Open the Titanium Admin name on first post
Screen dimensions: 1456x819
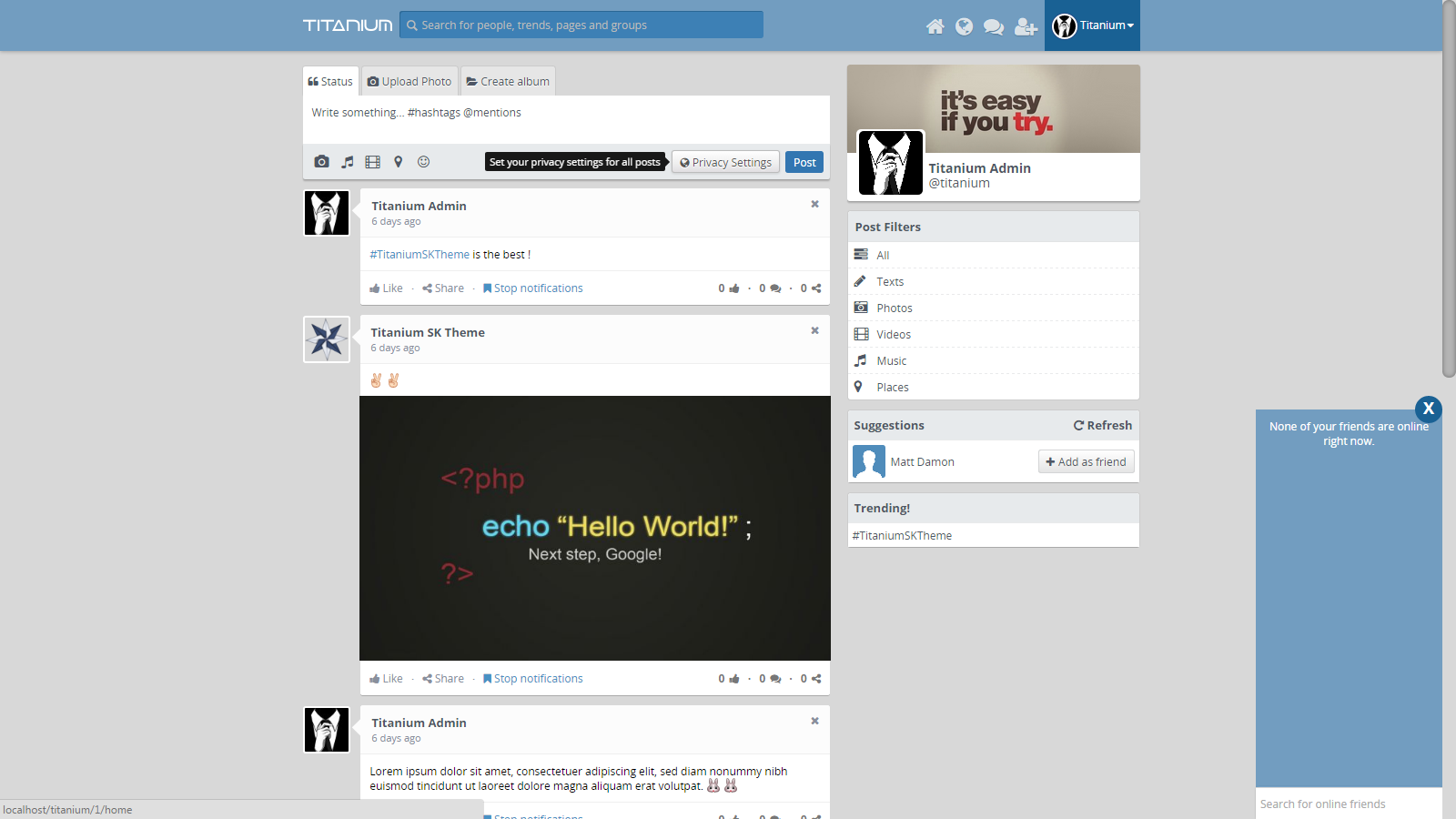pyautogui.click(x=419, y=207)
